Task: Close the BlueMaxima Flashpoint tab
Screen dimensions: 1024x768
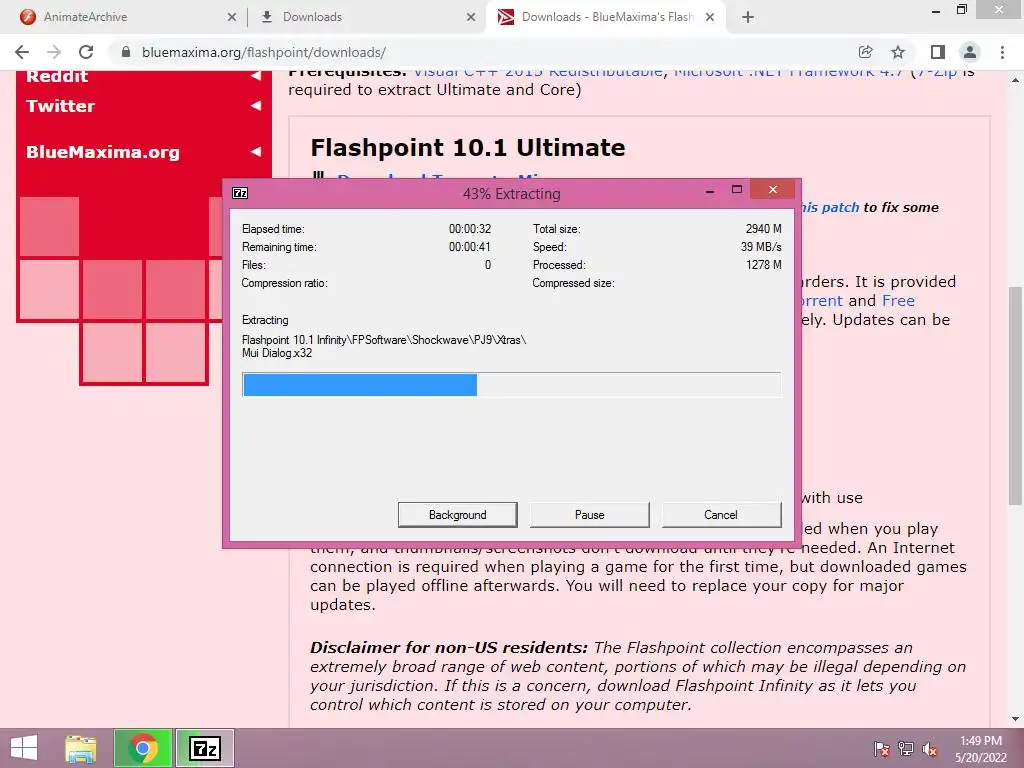Action: click(x=710, y=18)
